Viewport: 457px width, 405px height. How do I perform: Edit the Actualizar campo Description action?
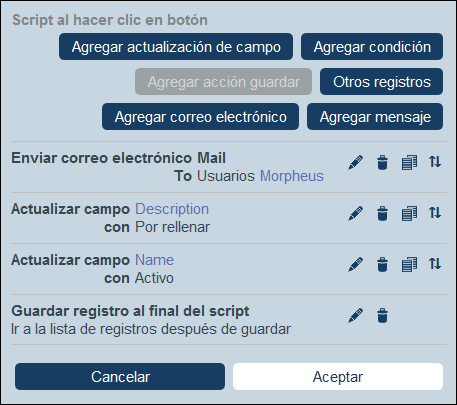(x=355, y=214)
